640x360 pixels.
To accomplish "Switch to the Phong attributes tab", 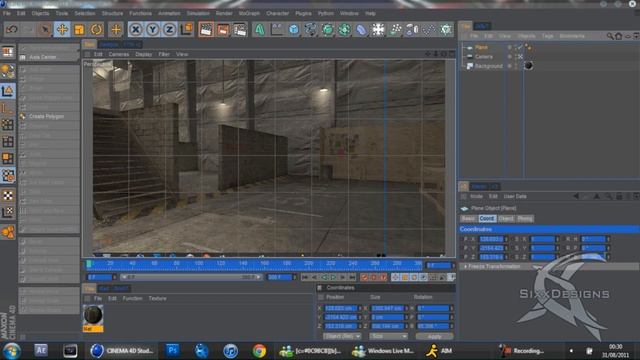I will pos(525,219).
